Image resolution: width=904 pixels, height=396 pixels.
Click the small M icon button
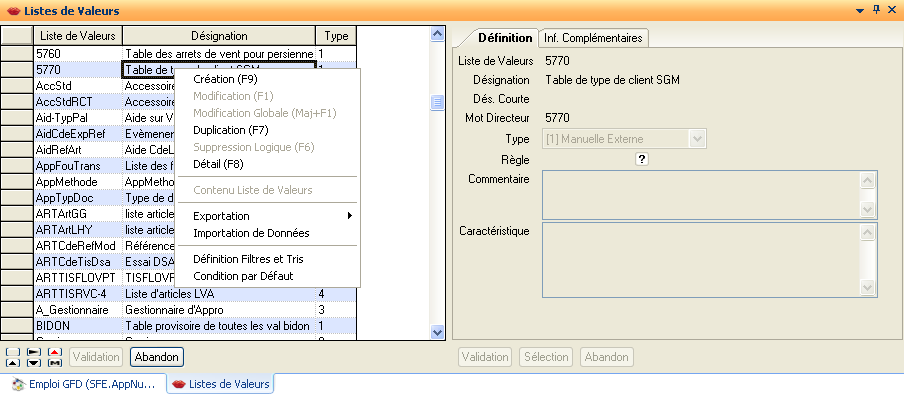click(x=54, y=363)
